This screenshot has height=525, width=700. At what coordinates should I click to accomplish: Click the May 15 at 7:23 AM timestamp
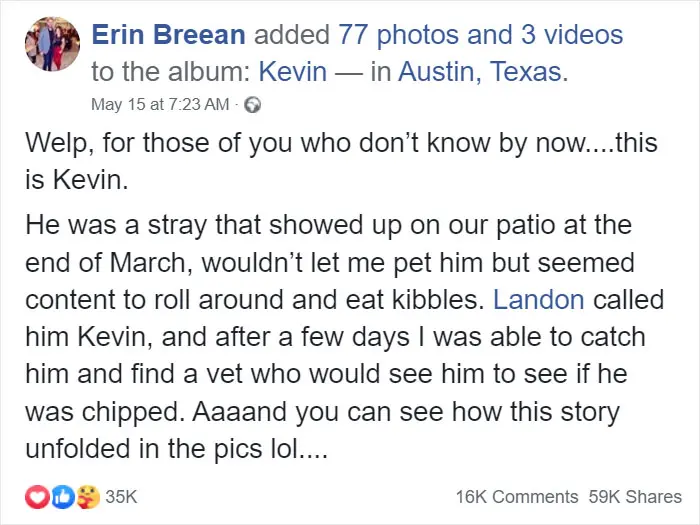tap(161, 104)
